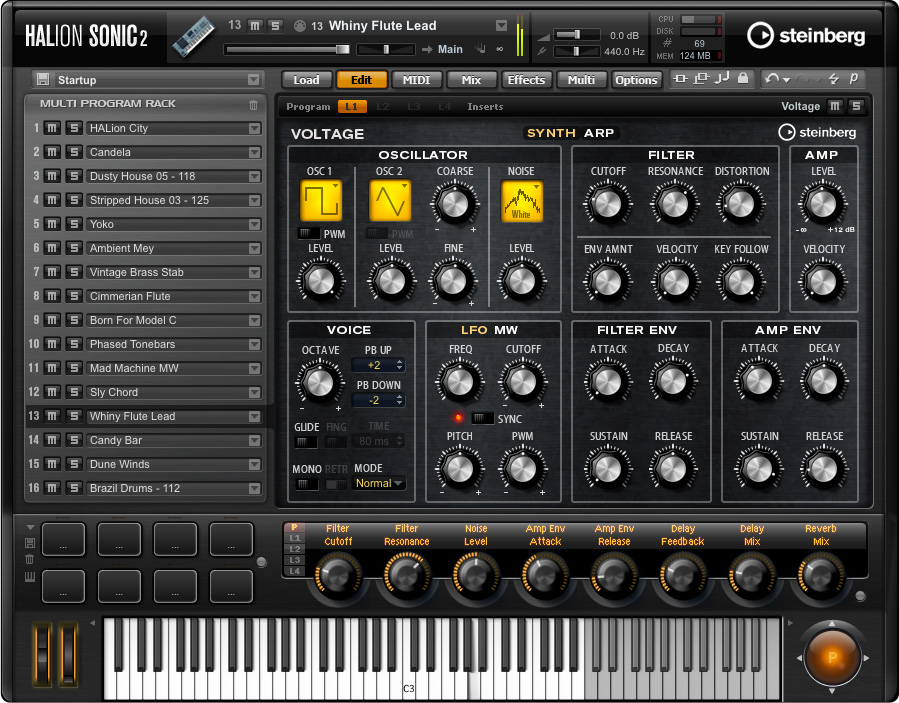Image resolution: width=899 pixels, height=703 pixels.
Task: Open the Inserts tab
Action: [485, 107]
